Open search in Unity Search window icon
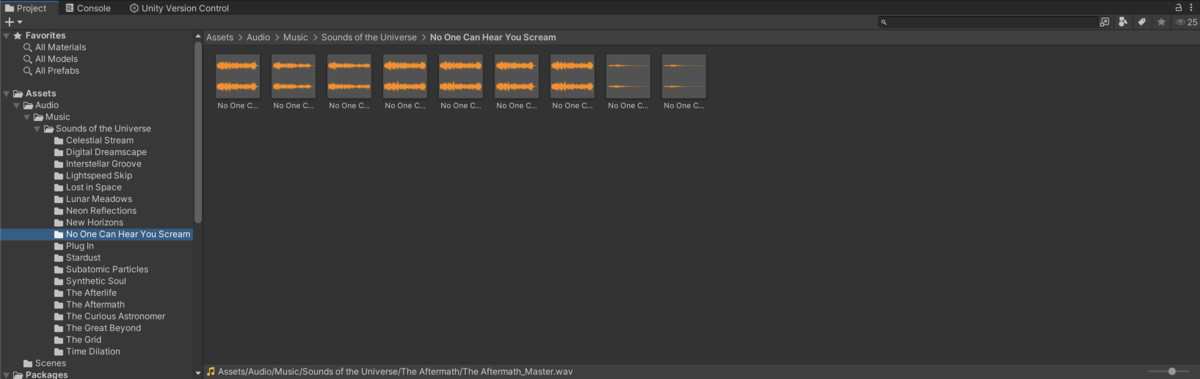 1104,21
